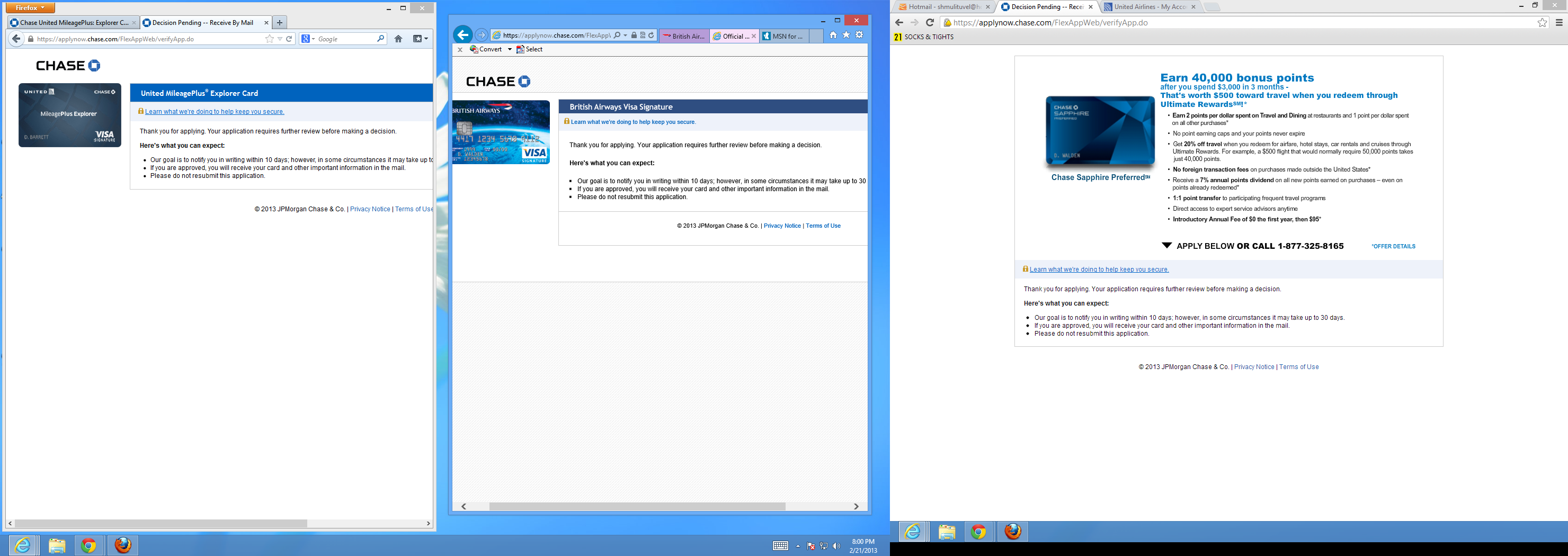
Task: Click Firefox search magnifier icon
Action: (380, 39)
